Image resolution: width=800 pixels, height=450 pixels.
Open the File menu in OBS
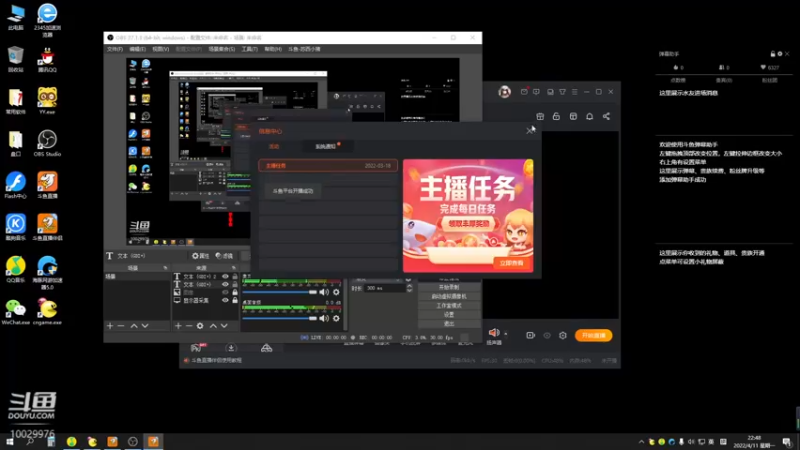pos(115,49)
